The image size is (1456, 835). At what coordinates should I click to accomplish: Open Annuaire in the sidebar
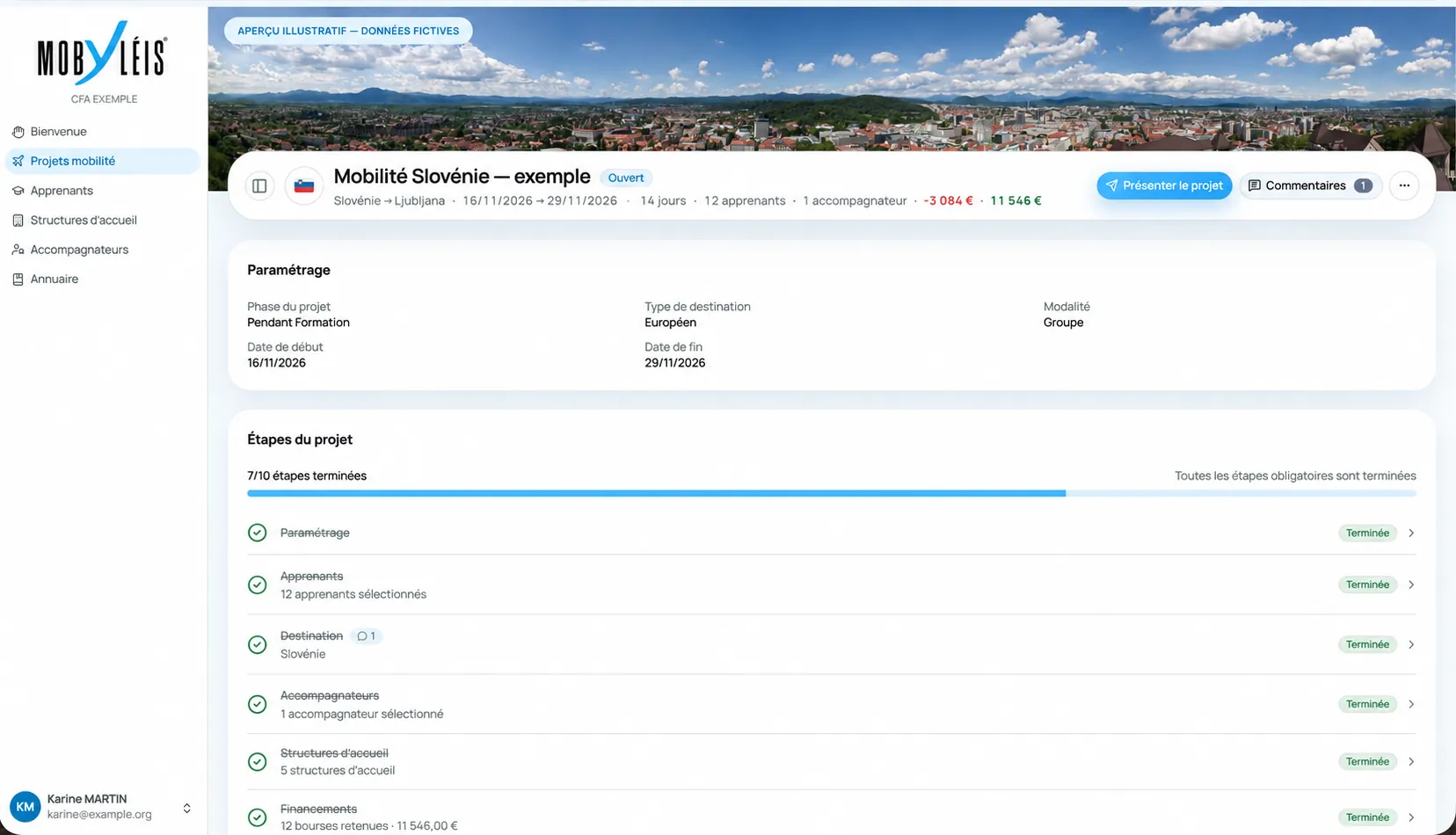click(102, 280)
